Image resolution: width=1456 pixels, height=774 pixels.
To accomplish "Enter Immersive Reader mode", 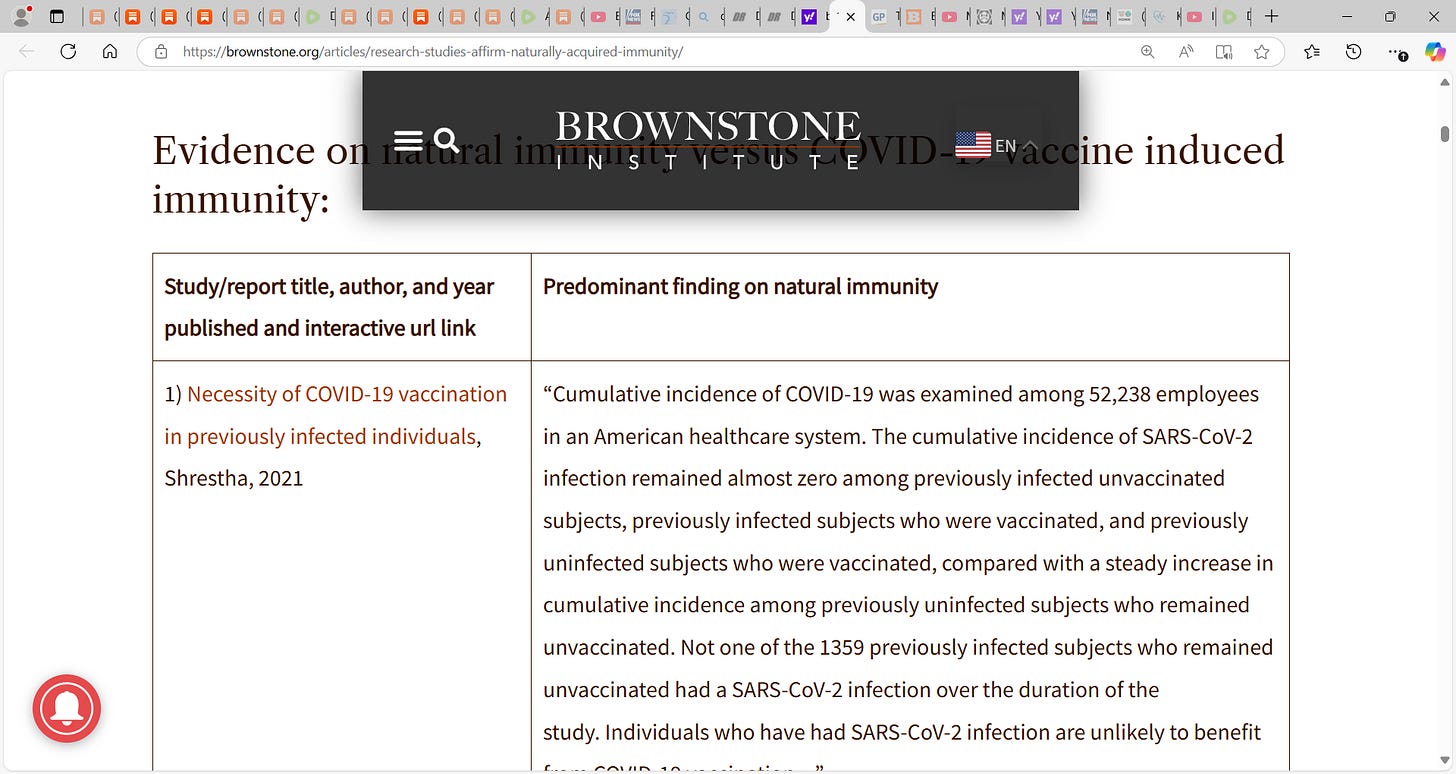I will point(1224,52).
